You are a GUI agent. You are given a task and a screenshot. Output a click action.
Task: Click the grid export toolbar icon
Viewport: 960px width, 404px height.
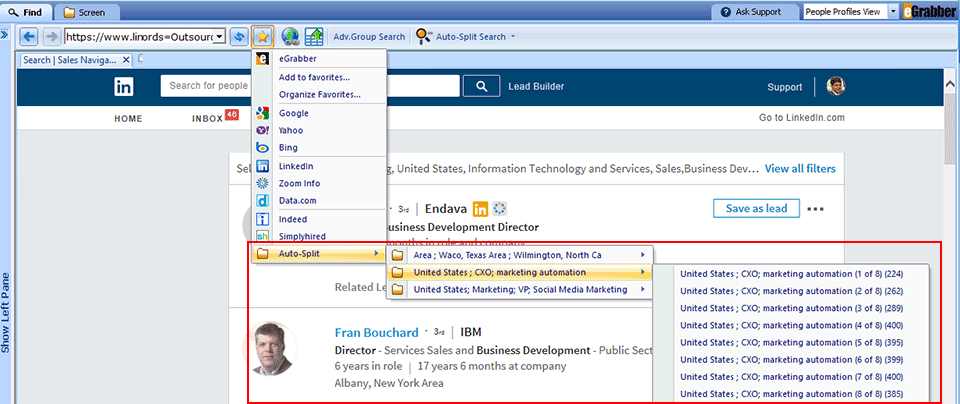coord(314,37)
